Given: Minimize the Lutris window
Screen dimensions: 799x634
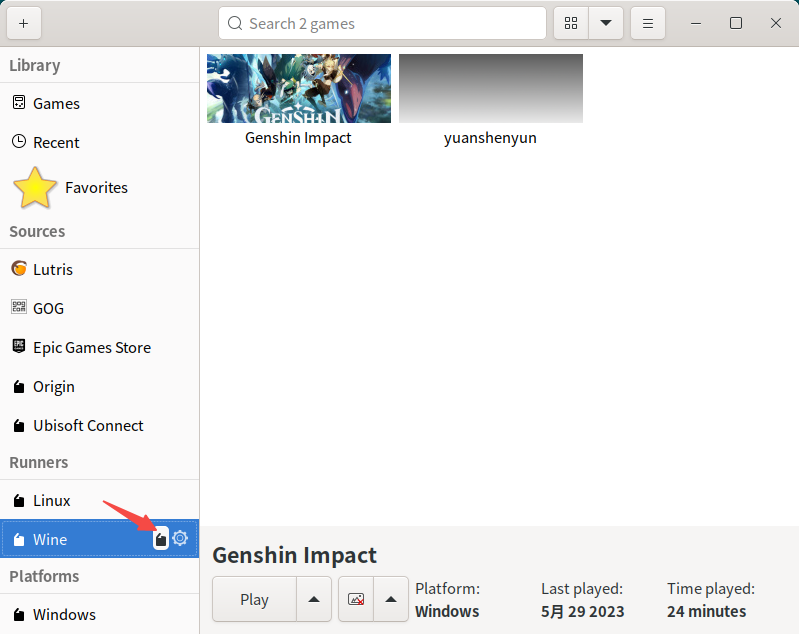Looking at the screenshot, I should pos(696,23).
